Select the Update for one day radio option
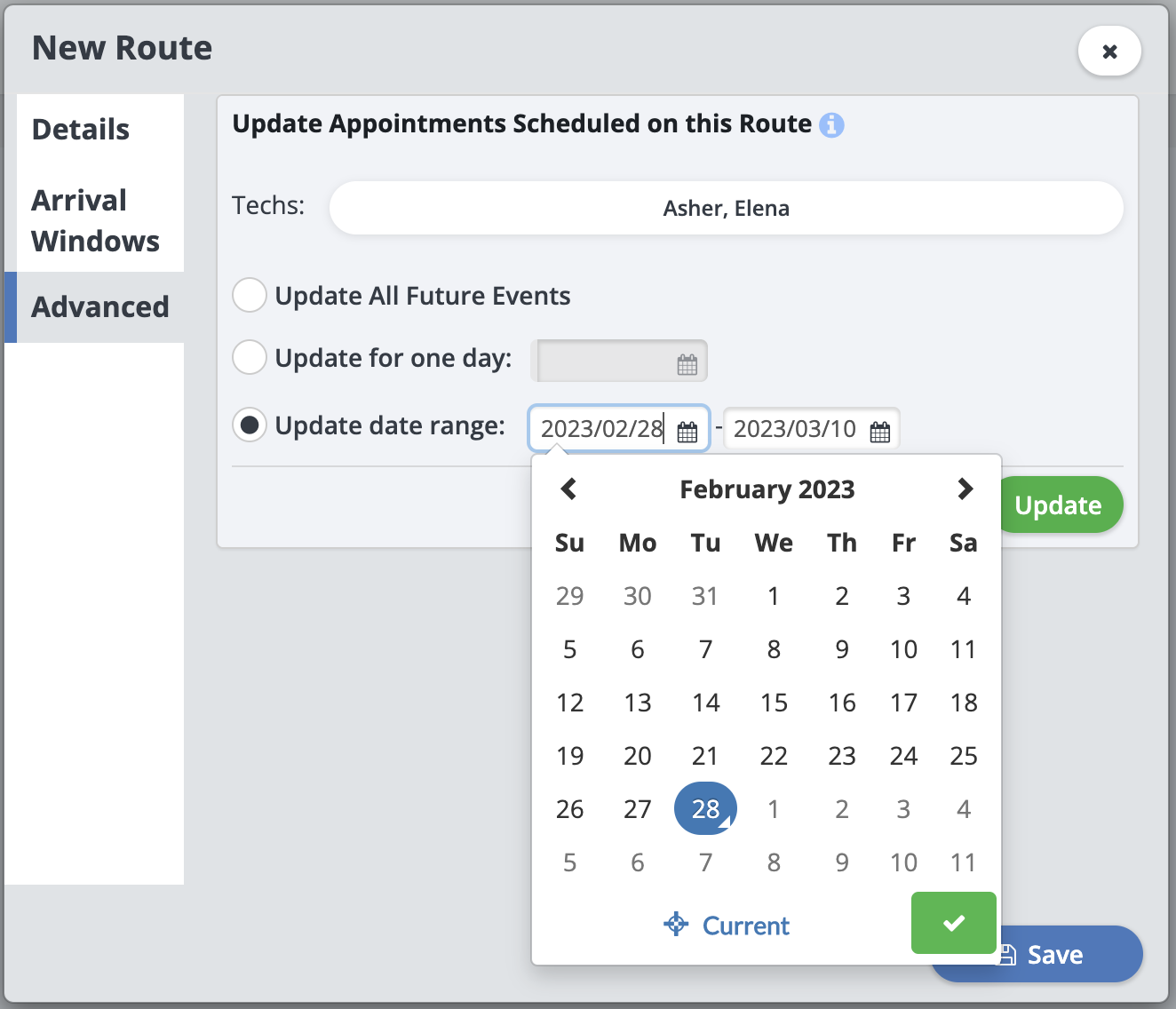 [x=250, y=357]
